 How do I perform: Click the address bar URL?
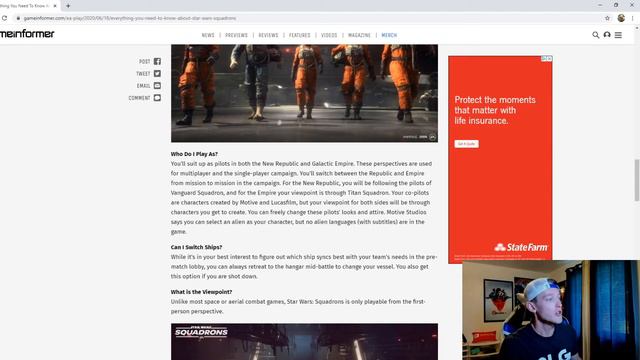[x=130, y=18]
